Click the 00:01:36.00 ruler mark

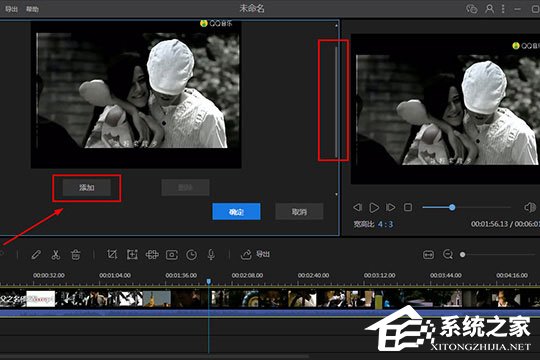tap(181, 275)
